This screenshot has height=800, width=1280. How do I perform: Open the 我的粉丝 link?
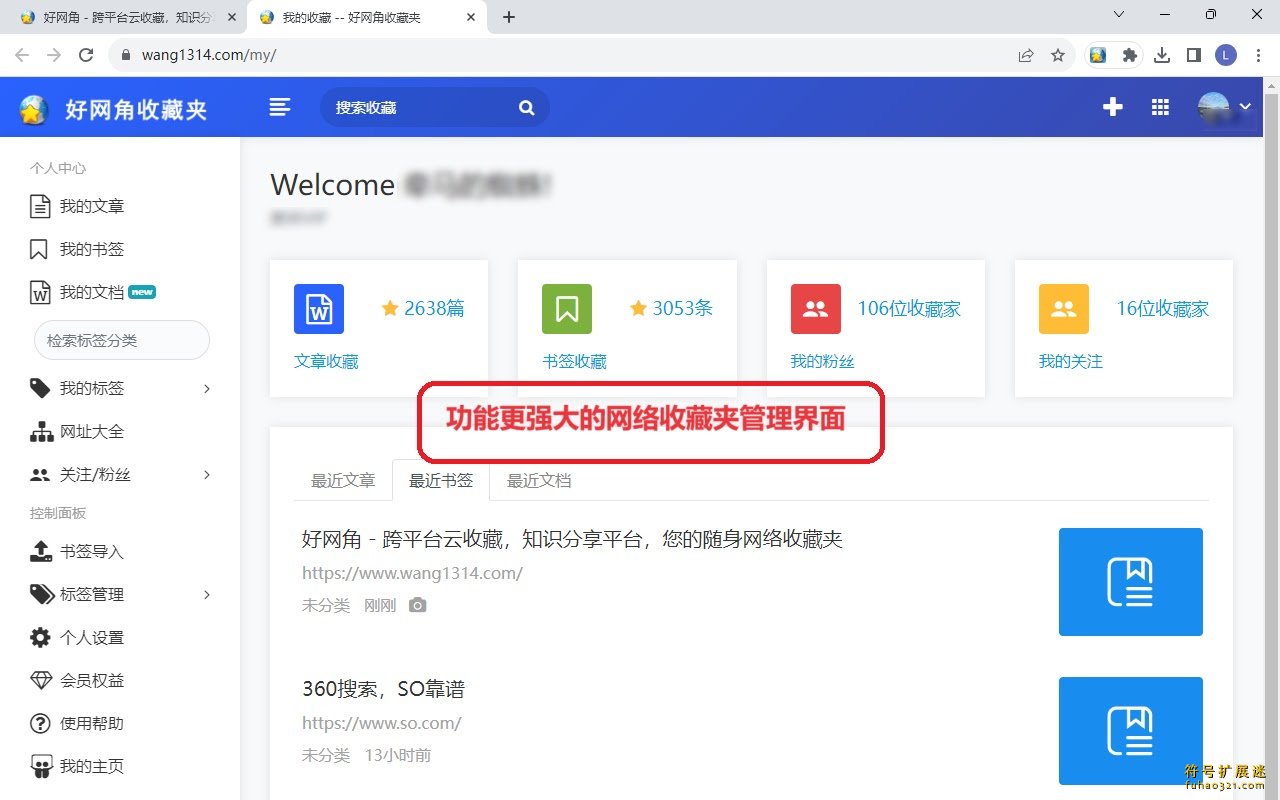pos(823,361)
